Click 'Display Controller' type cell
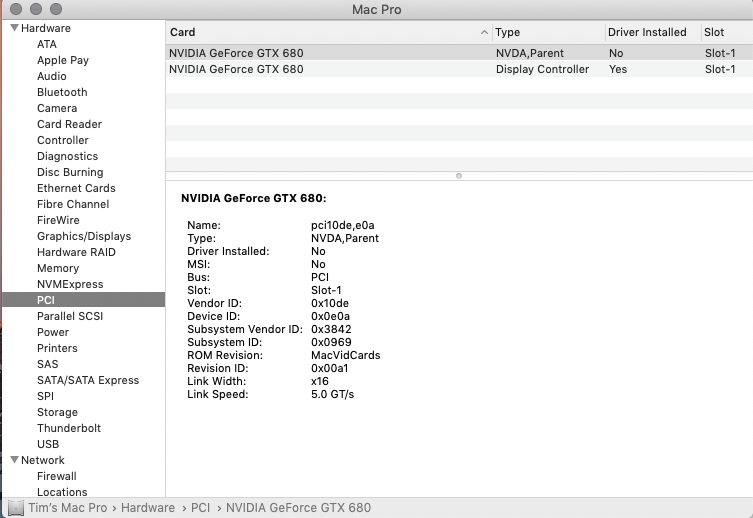The image size is (753, 518). (x=542, y=69)
